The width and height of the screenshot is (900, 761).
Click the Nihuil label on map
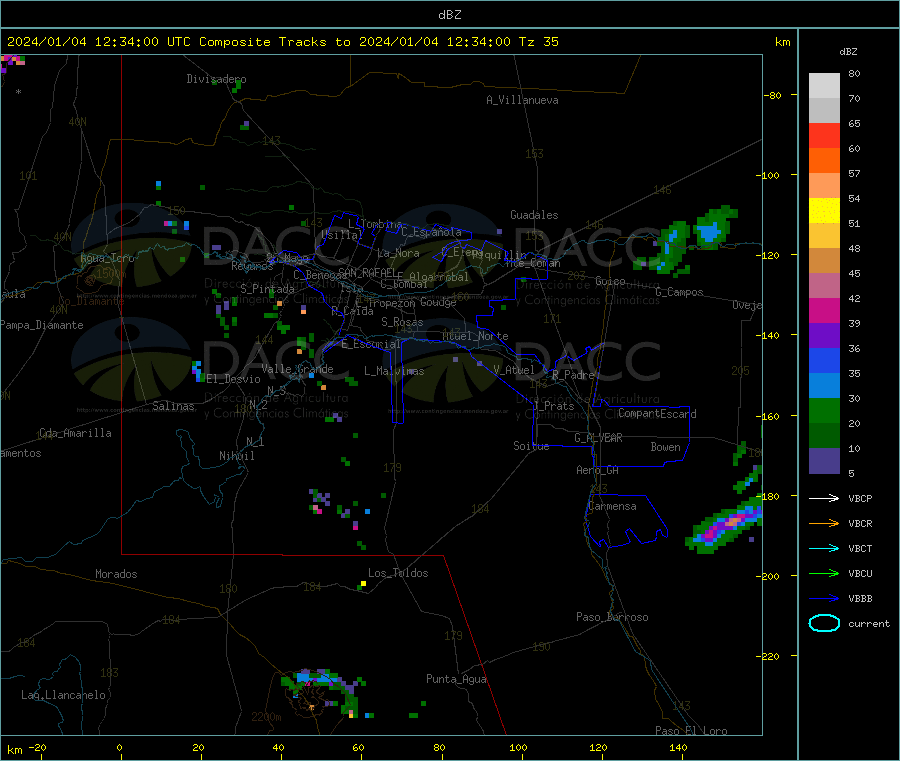(x=237, y=456)
